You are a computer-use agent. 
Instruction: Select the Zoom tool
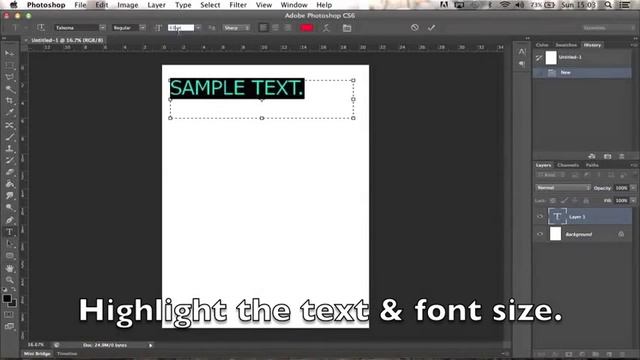pos(9,280)
